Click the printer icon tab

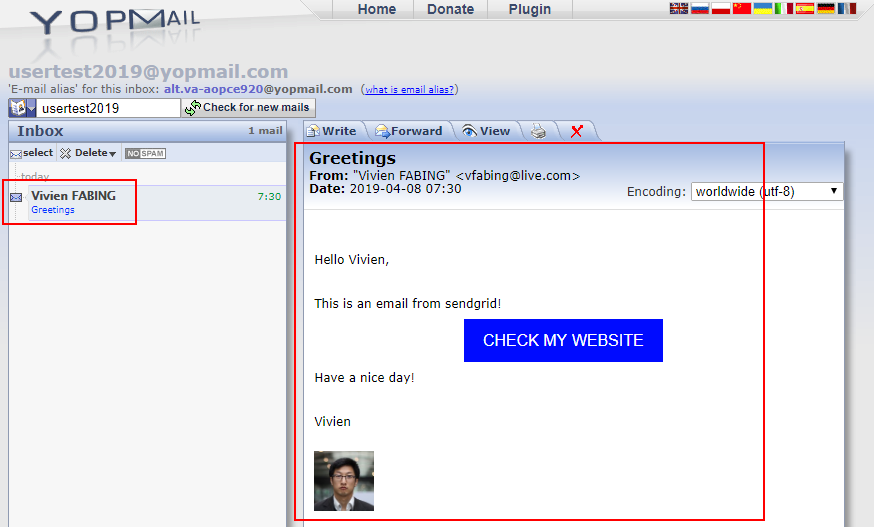[x=538, y=132]
